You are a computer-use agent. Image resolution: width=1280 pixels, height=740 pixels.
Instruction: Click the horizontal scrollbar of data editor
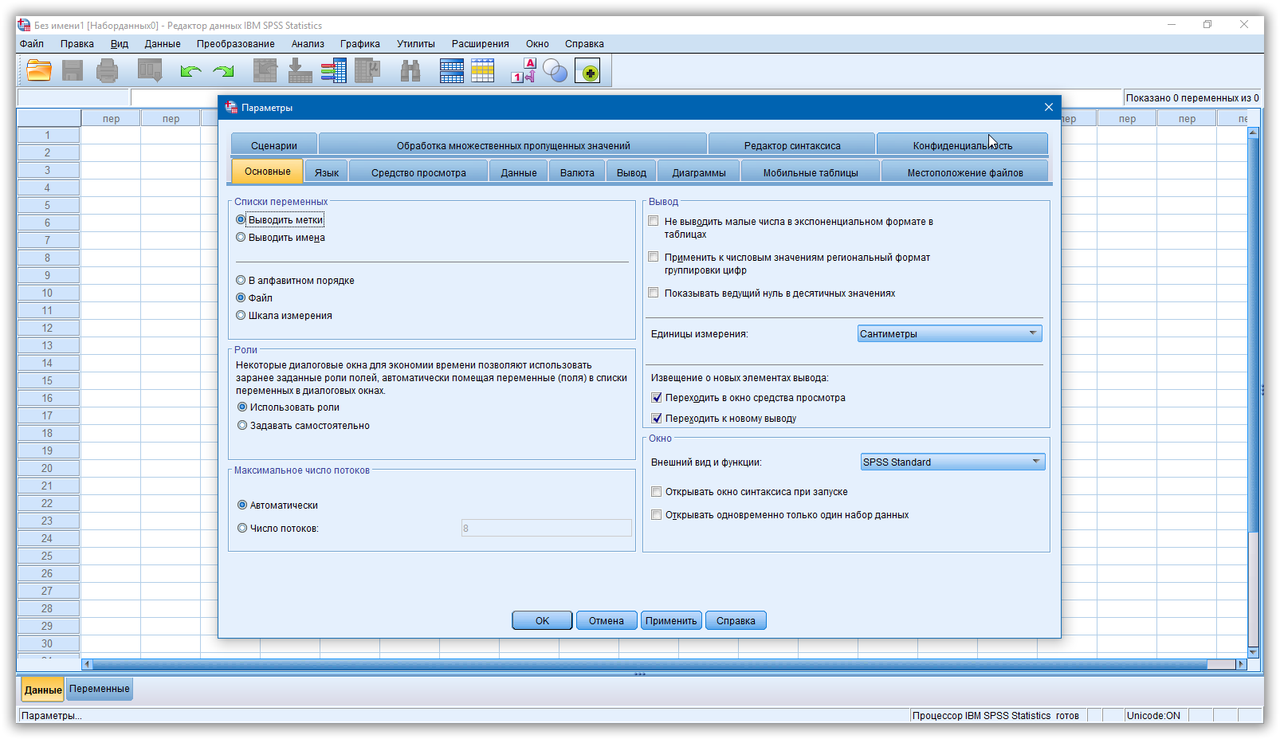point(664,664)
